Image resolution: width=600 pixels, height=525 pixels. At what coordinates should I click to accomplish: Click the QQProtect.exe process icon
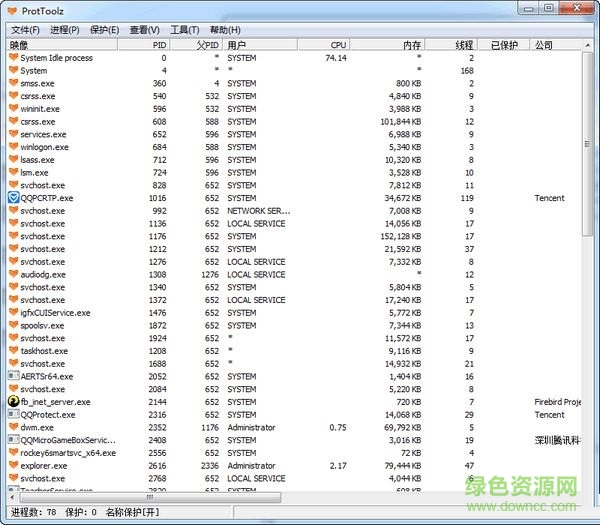coord(13,414)
